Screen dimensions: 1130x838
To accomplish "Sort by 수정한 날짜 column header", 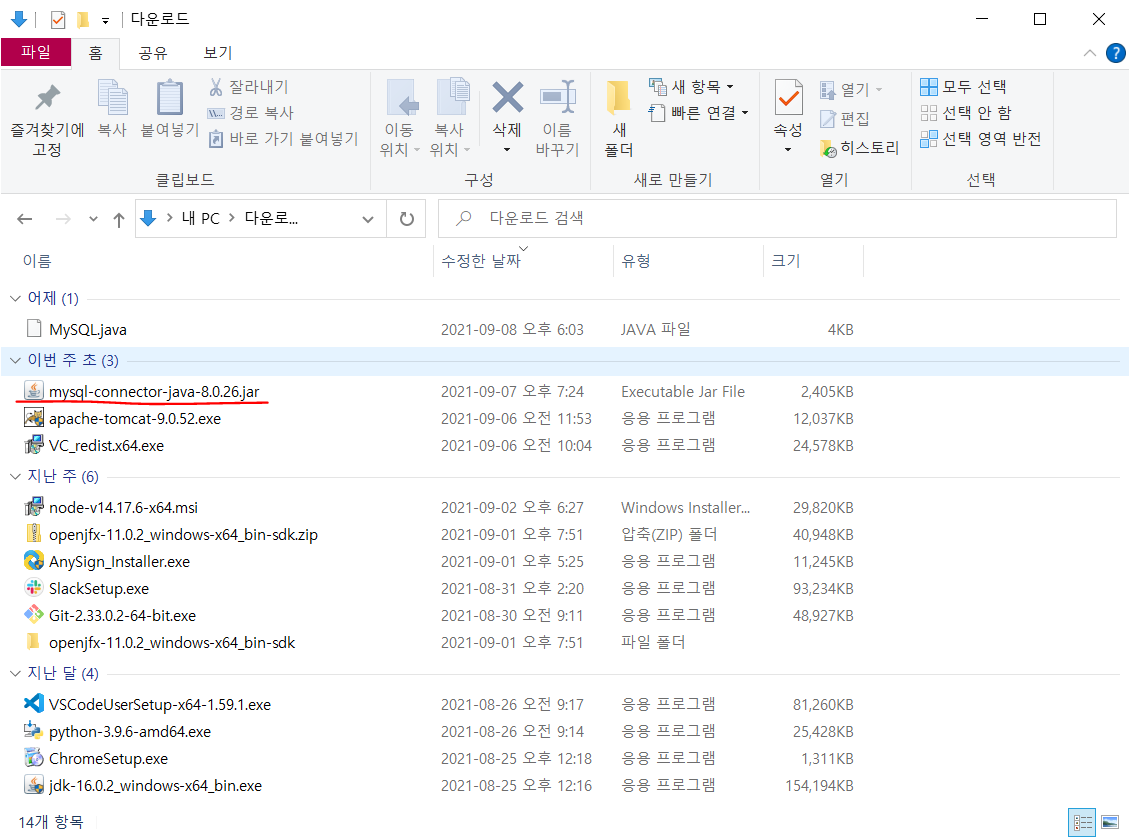I will tap(481, 261).
